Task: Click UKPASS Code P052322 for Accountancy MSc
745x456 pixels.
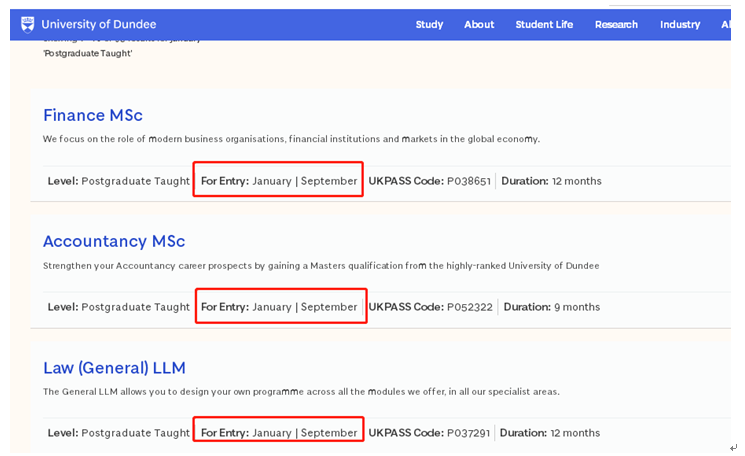Action: click(x=431, y=307)
